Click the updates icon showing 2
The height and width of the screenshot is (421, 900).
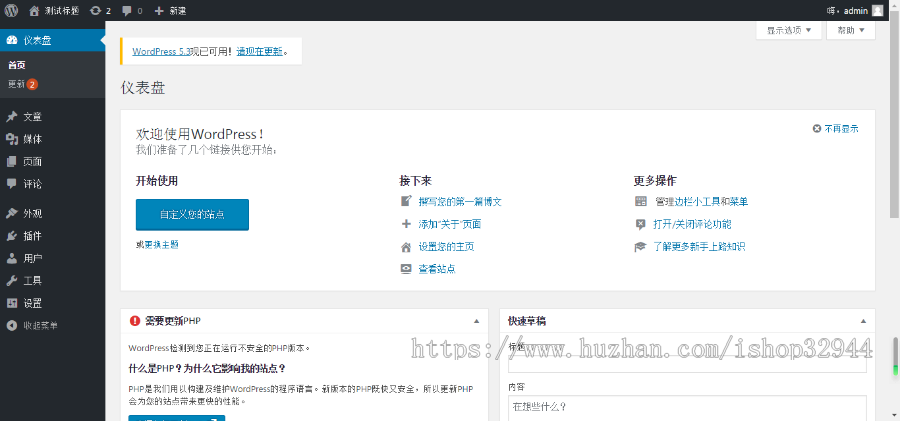click(96, 10)
